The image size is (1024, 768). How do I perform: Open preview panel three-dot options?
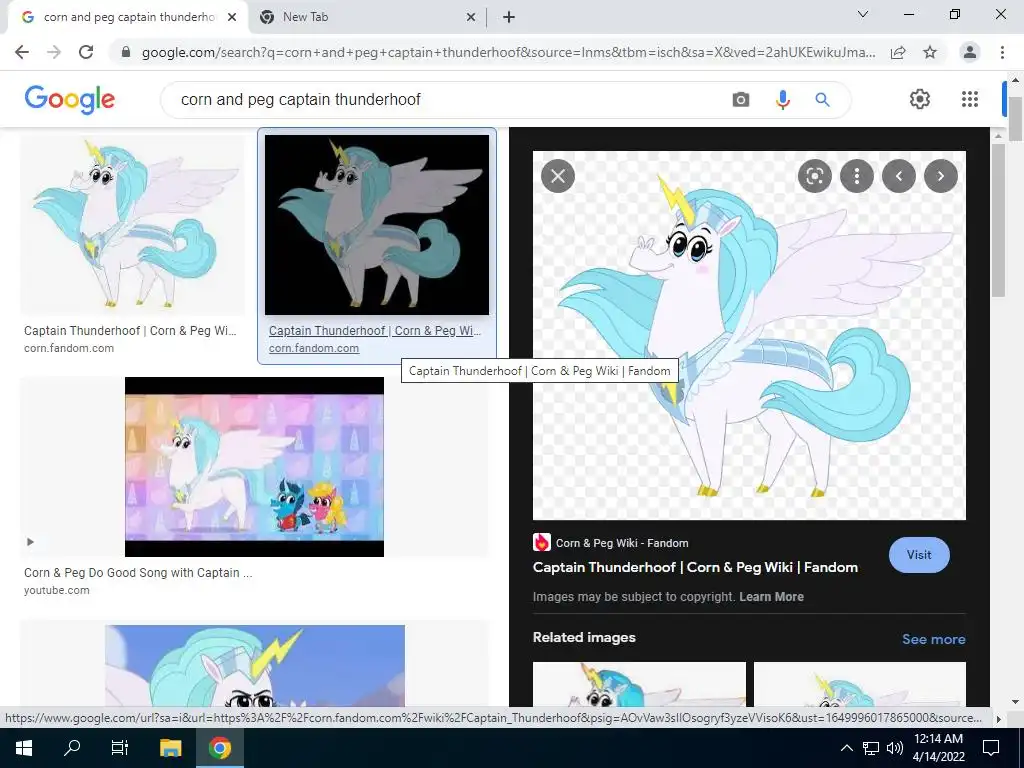tap(856, 176)
